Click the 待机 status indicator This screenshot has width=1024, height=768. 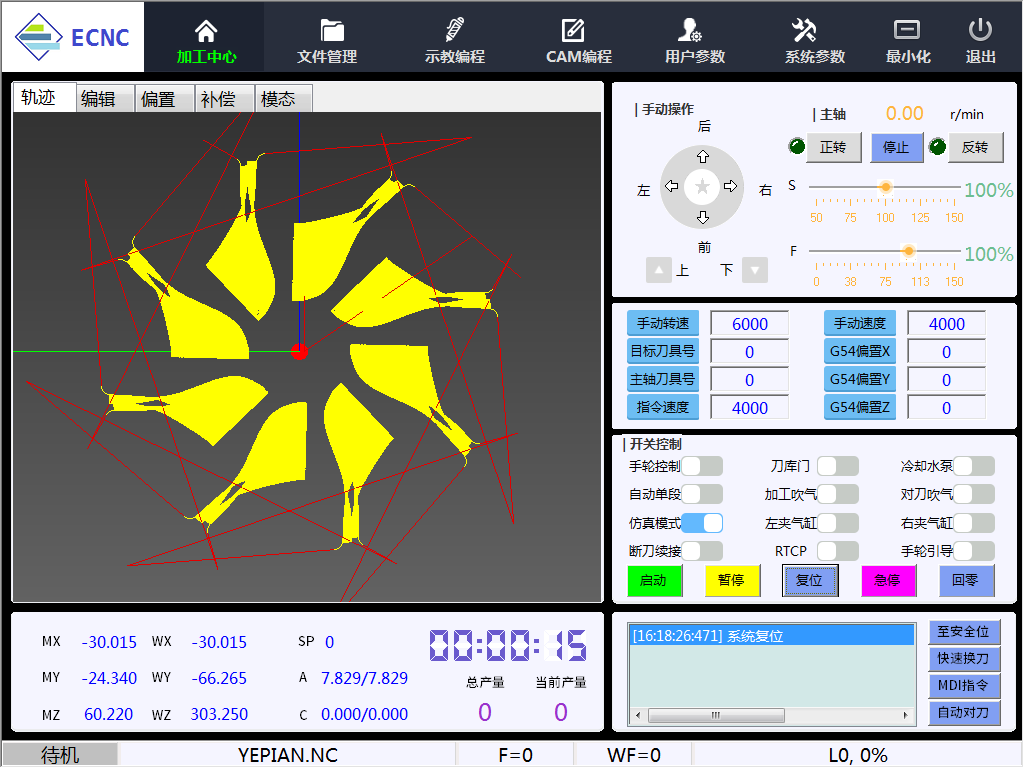point(60,755)
